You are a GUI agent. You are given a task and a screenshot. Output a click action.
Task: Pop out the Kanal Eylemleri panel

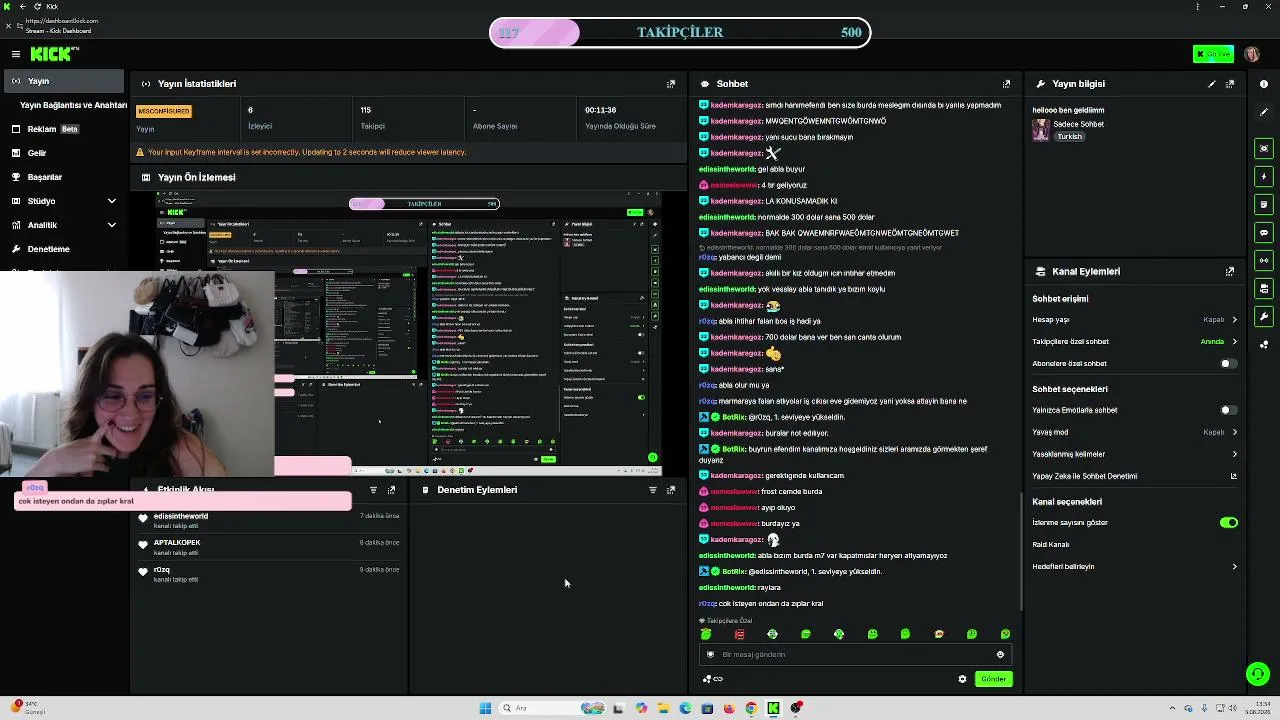(x=1230, y=271)
